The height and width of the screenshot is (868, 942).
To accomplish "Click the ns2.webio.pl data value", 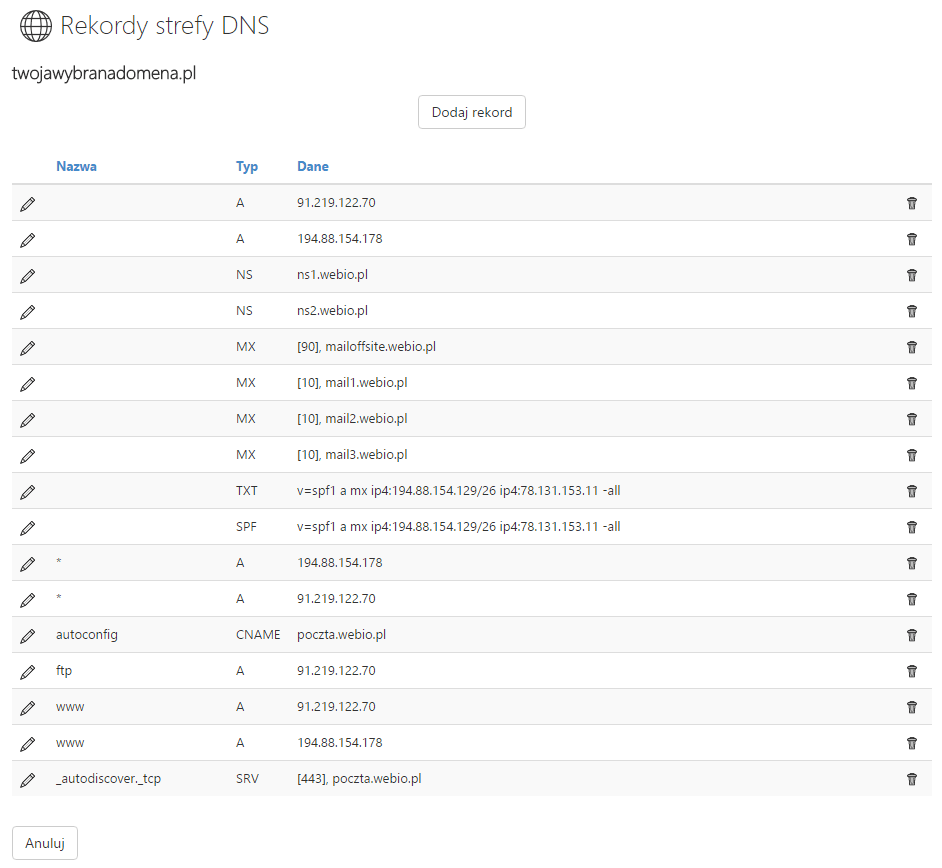I will tap(332, 311).
